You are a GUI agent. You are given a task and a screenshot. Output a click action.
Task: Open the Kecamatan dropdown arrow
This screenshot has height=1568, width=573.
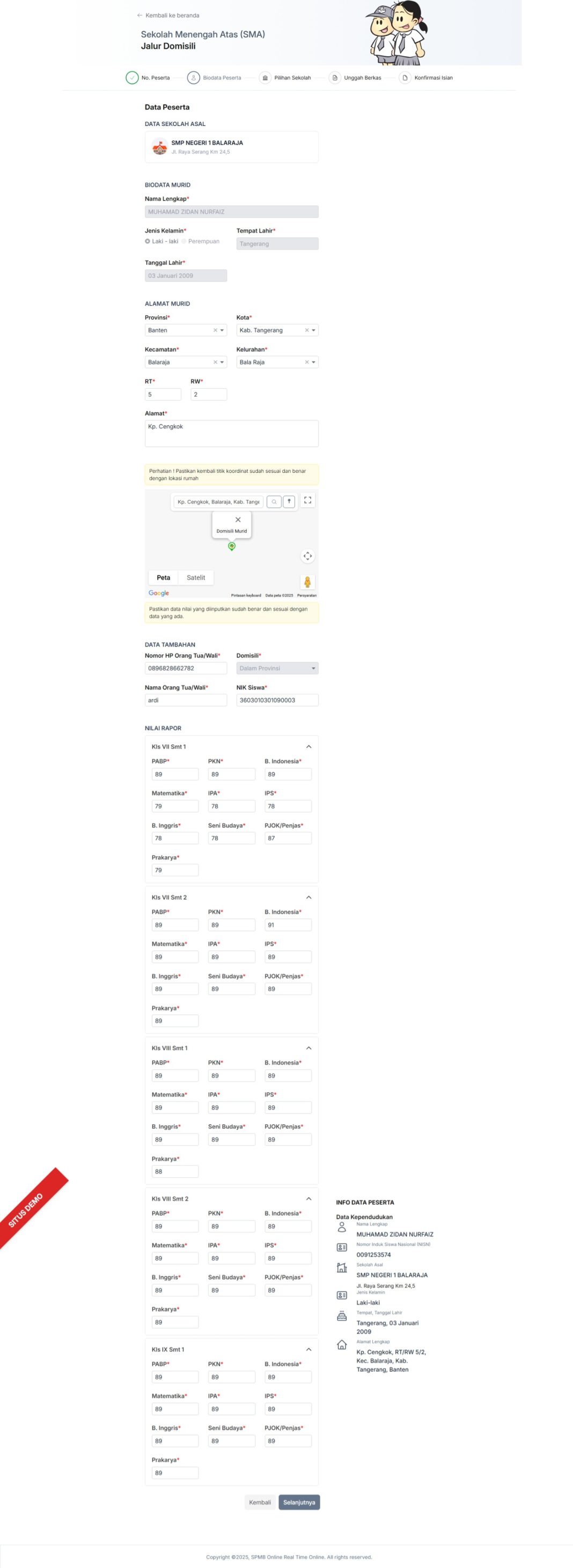pyautogui.click(x=222, y=362)
